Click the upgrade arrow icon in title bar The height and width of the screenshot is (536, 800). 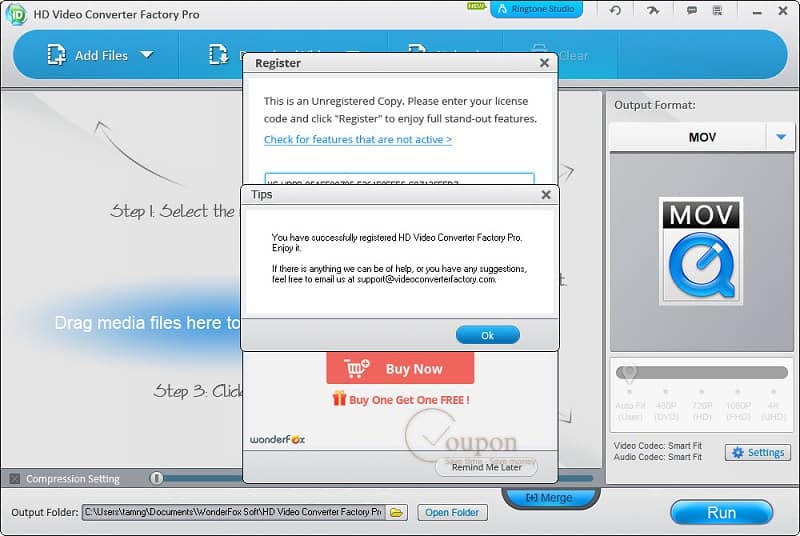tap(653, 10)
